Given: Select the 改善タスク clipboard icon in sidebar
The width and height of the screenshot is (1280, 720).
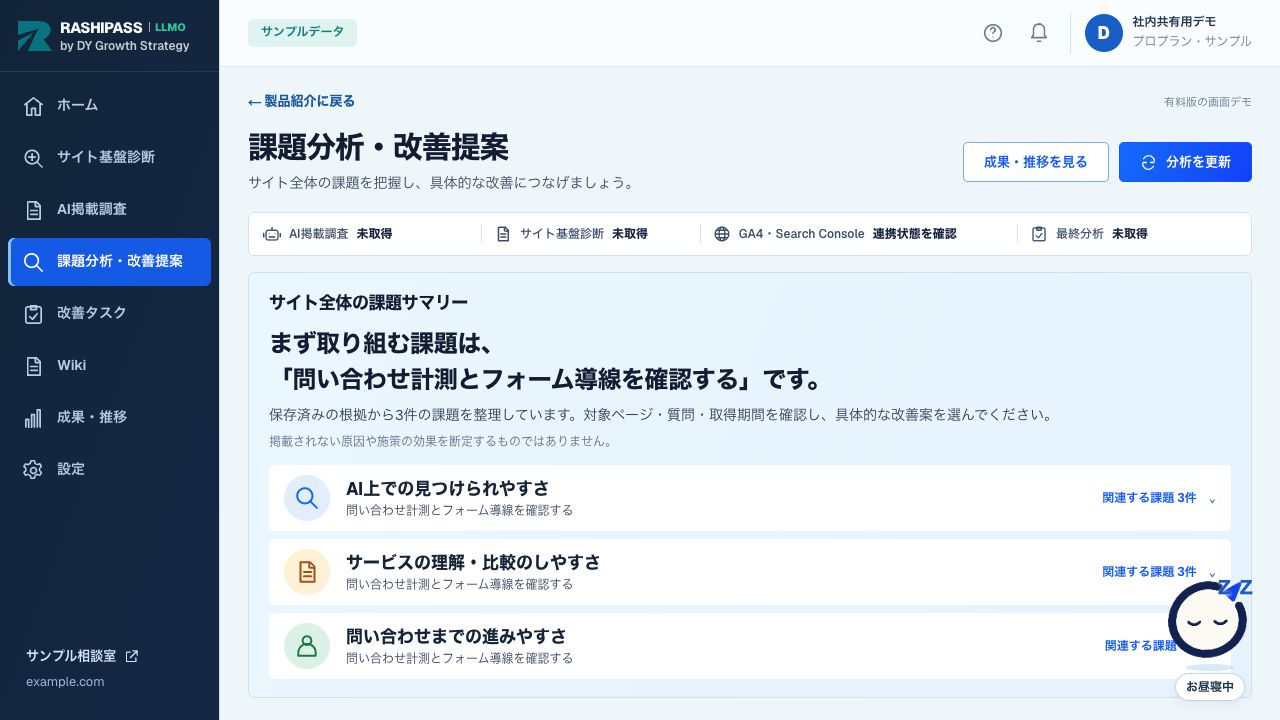Looking at the screenshot, I should click(x=33, y=314).
